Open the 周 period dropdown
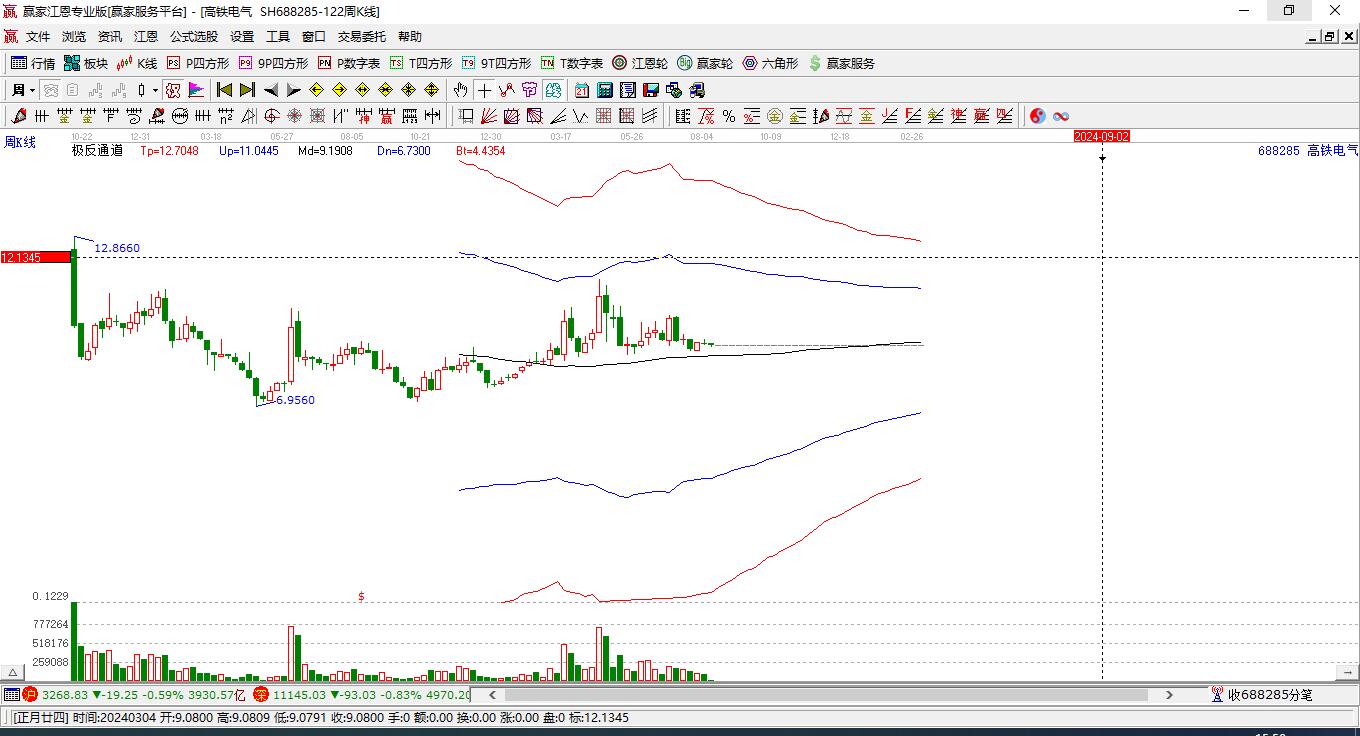 click(x=23, y=90)
